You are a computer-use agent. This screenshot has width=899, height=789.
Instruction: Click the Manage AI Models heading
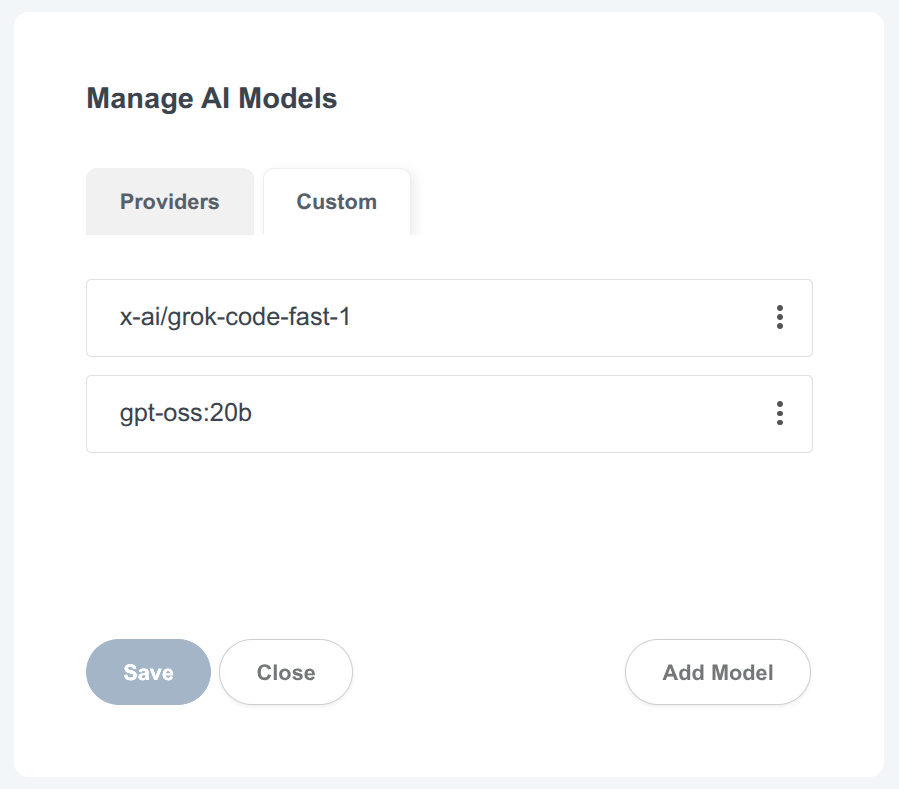[x=212, y=98]
